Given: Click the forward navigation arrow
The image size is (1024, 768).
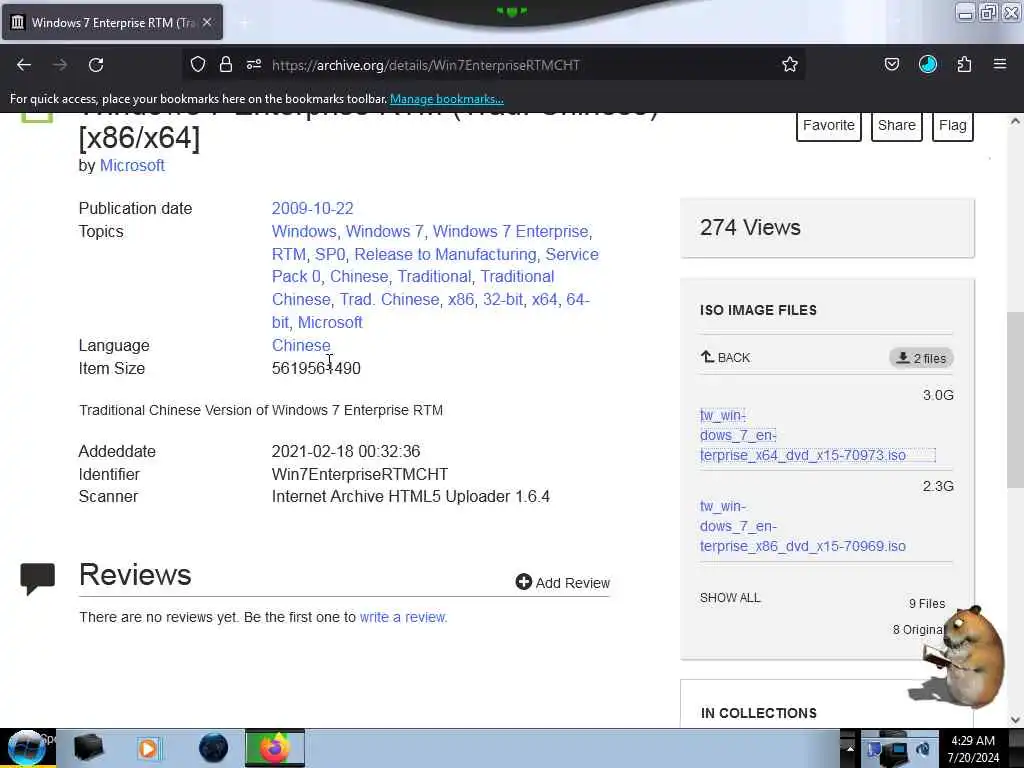Looking at the screenshot, I should [60, 65].
